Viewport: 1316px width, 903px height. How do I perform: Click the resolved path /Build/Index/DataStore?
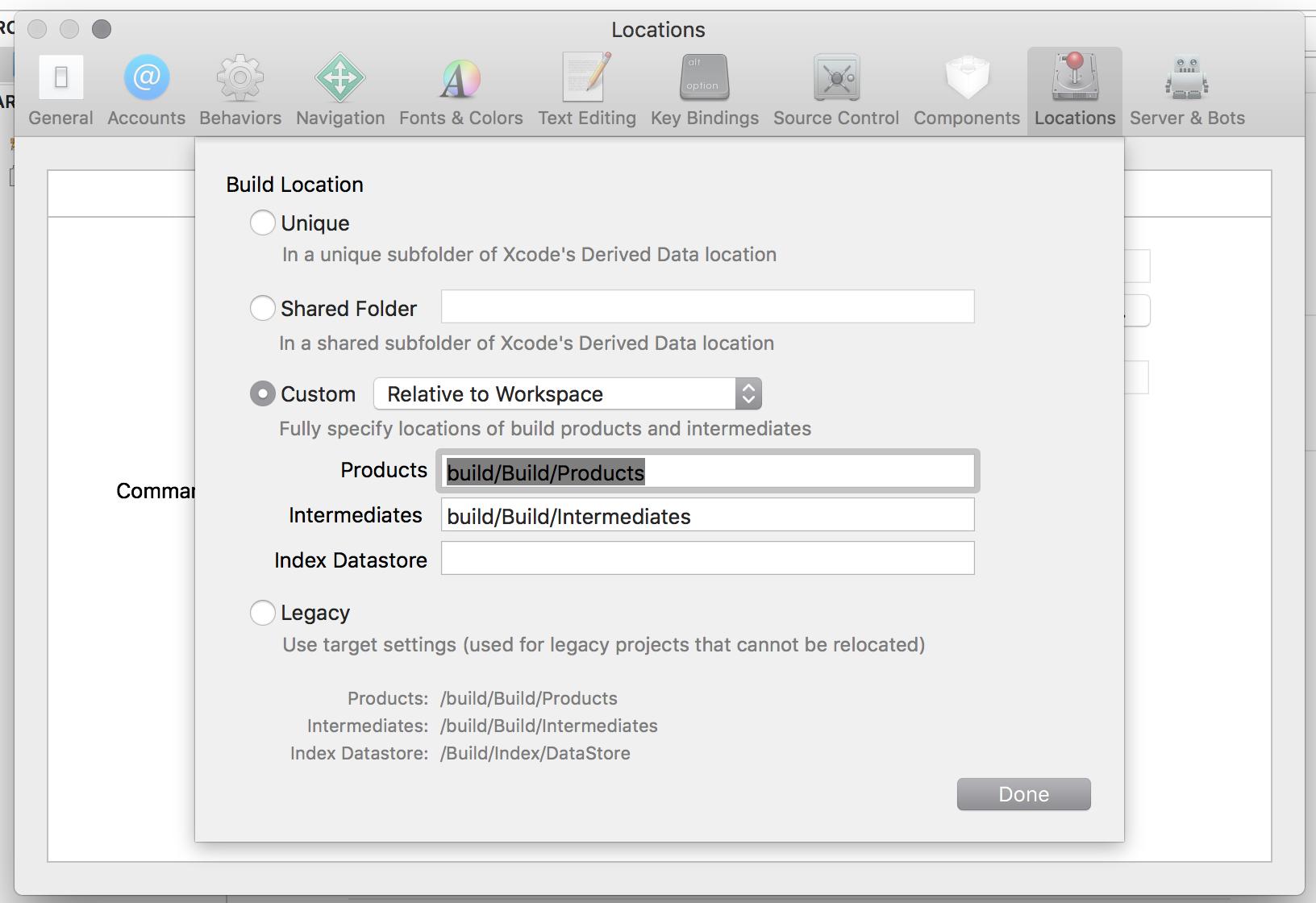[x=535, y=753]
